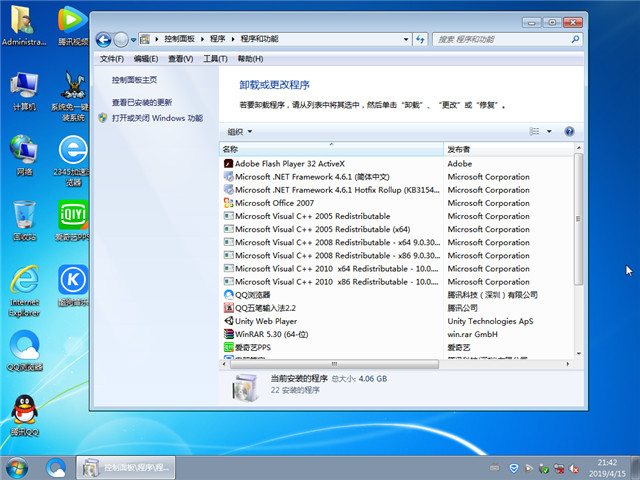Go to 控制面板主页 link
This screenshot has height=480, width=640.
click(x=134, y=80)
